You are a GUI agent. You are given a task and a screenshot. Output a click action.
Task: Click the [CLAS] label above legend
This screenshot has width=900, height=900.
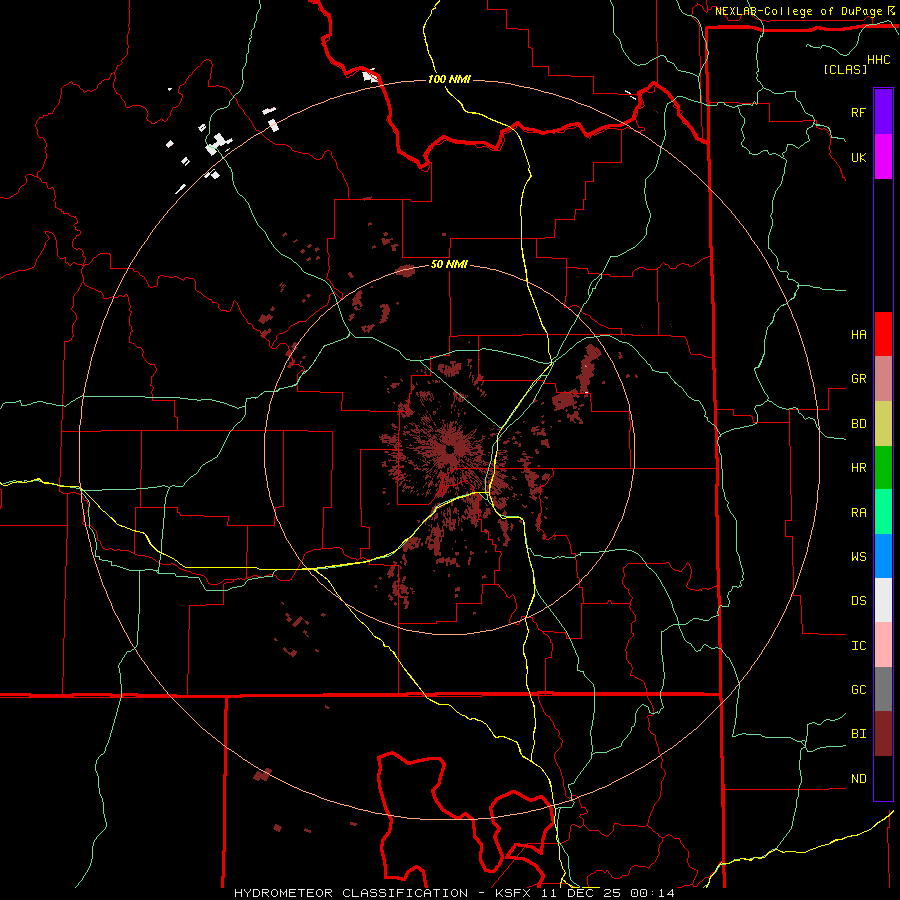click(x=845, y=69)
